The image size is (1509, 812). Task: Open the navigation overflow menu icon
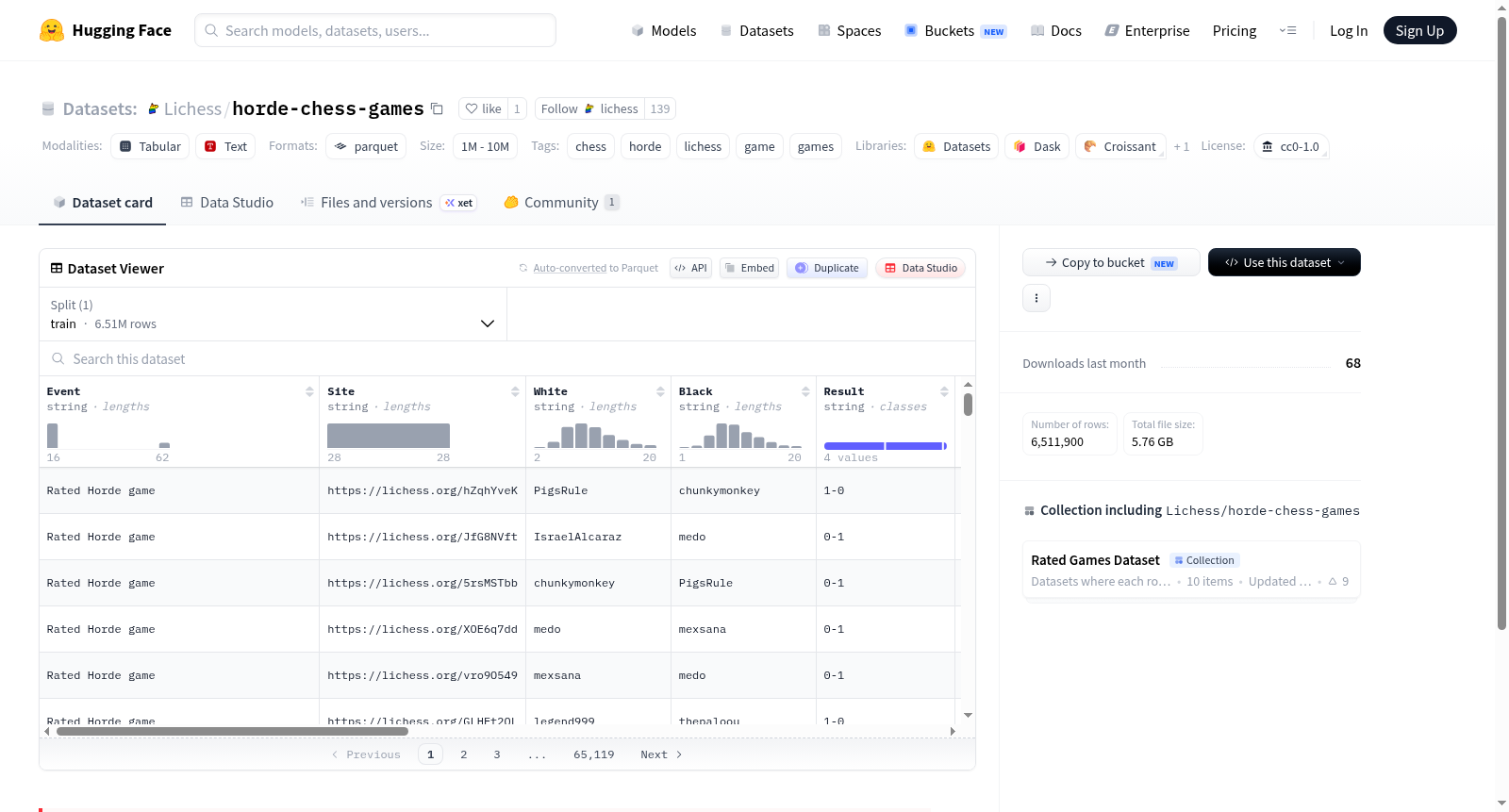coord(1287,30)
